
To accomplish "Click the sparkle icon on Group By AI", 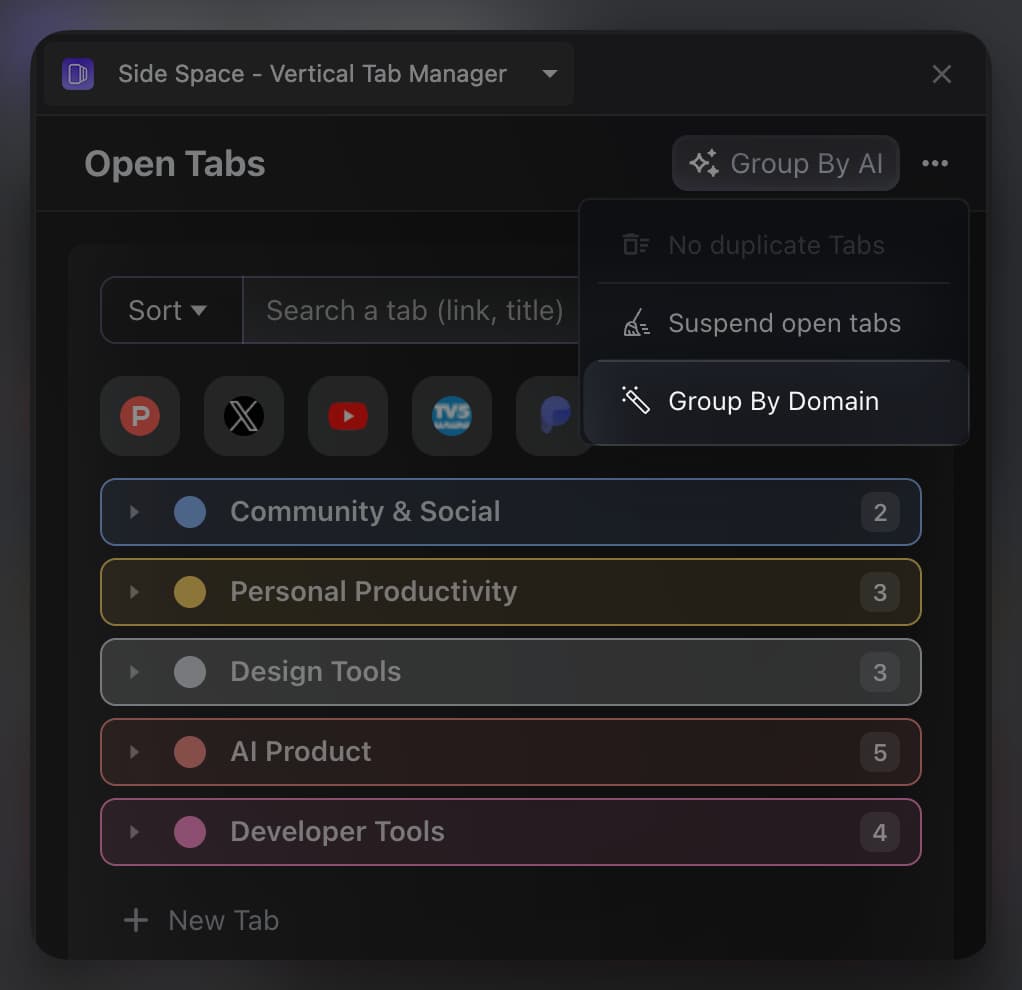I will tap(704, 163).
